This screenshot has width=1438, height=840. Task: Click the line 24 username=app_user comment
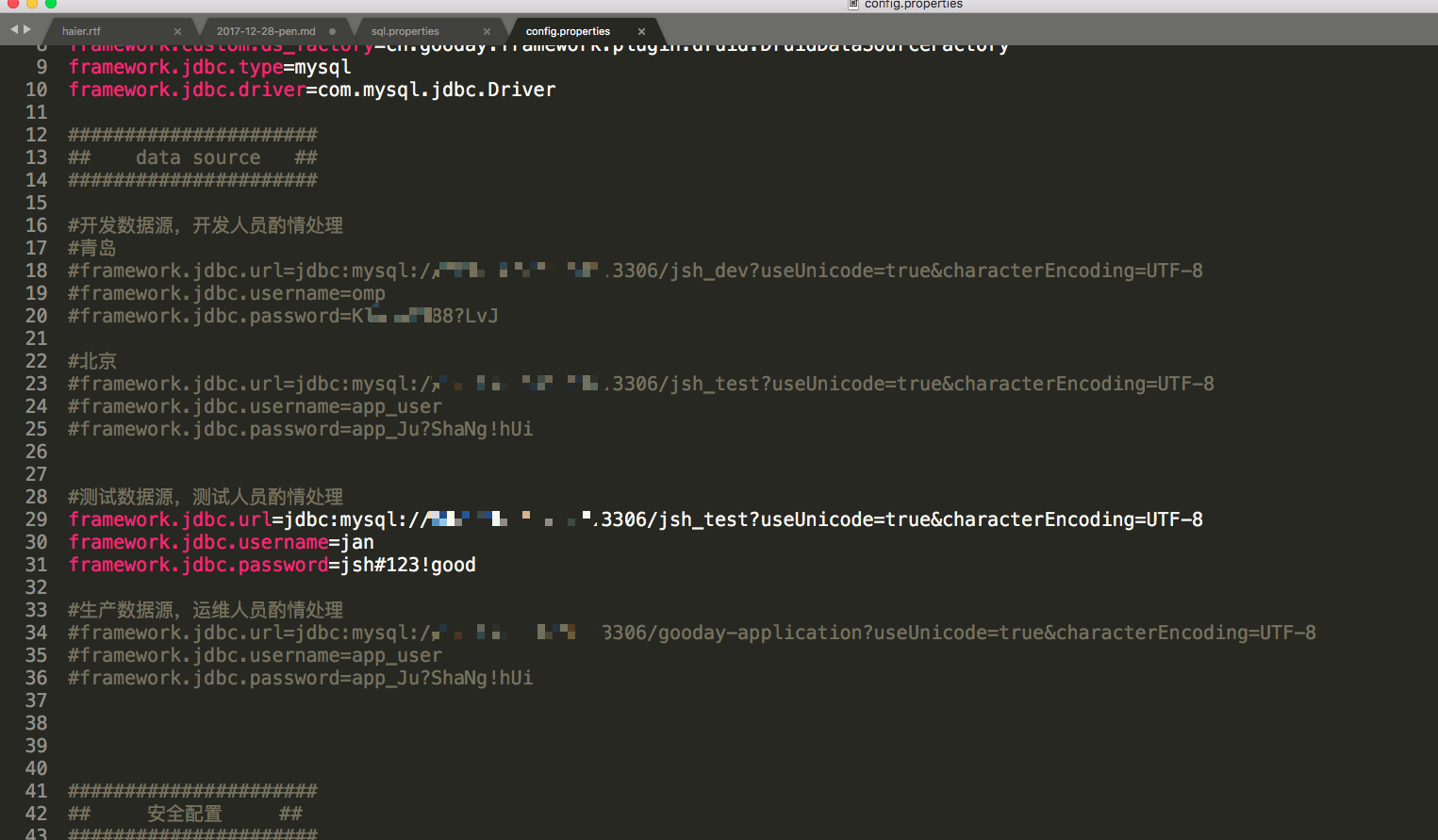pyautogui.click(x=255, y=406)
